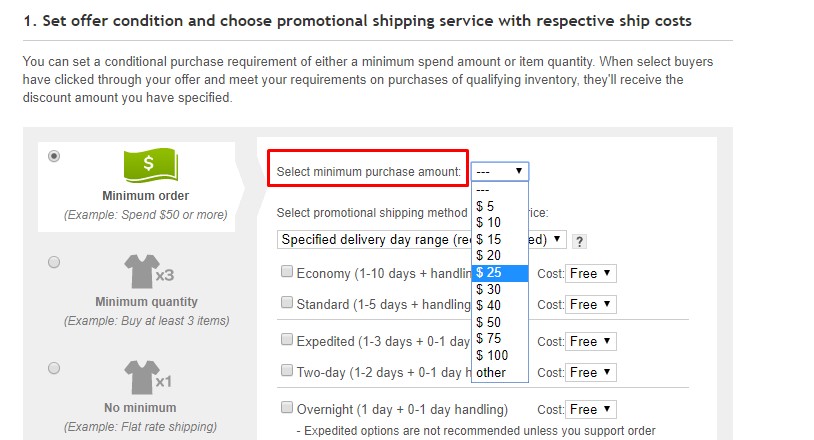The image size is (814, 440).
Task: Open the Specified delivery day range dropdown
Action: 422,240
